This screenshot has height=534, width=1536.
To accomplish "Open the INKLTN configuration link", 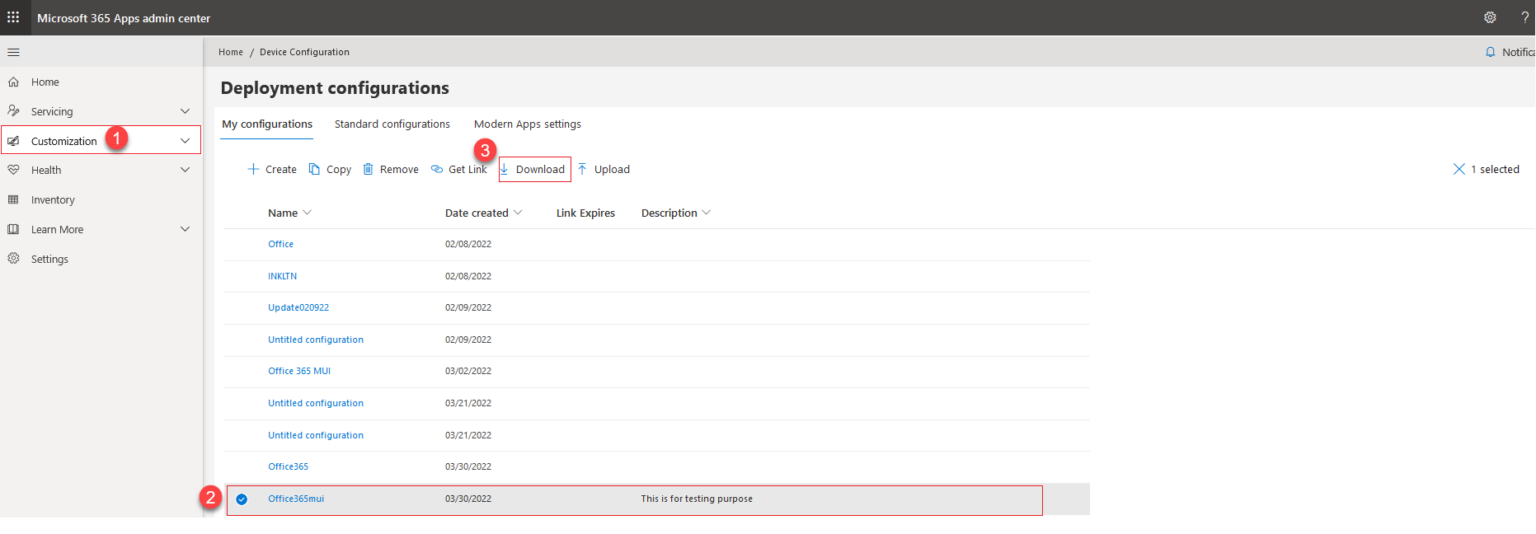I will click(x=282, y=276).
